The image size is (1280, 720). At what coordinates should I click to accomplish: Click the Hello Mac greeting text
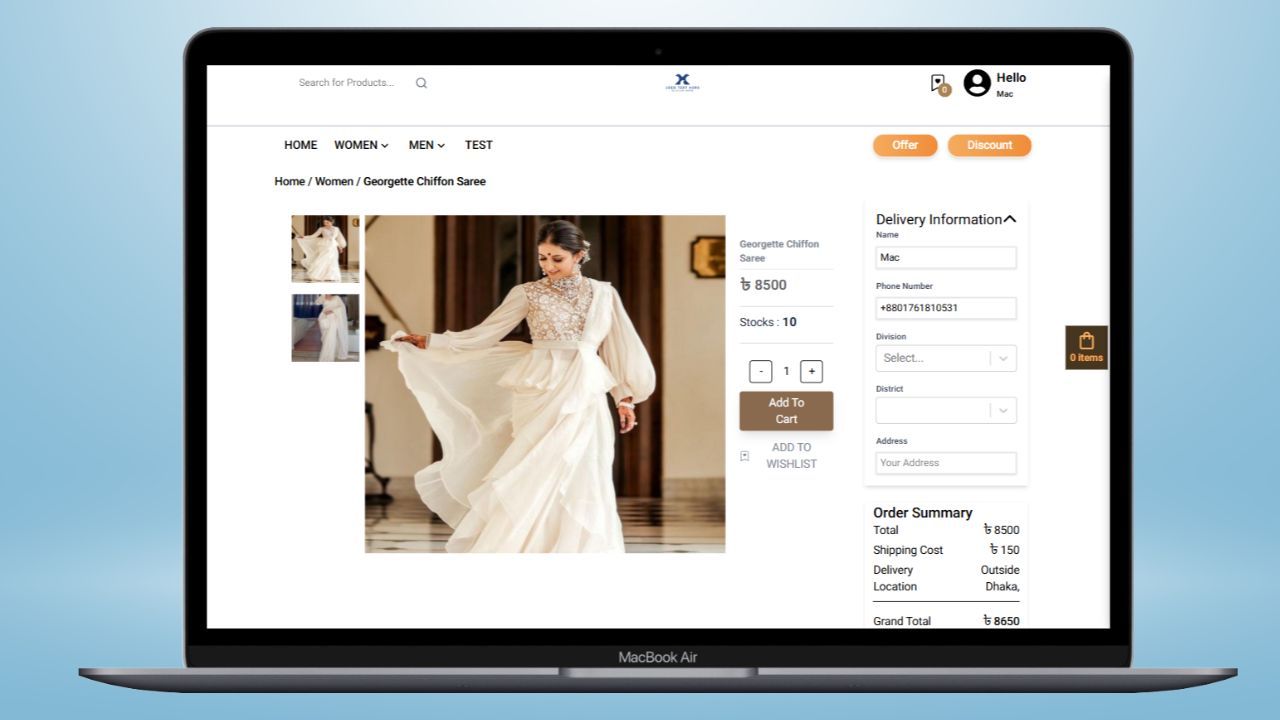(x=1011, y=84)
